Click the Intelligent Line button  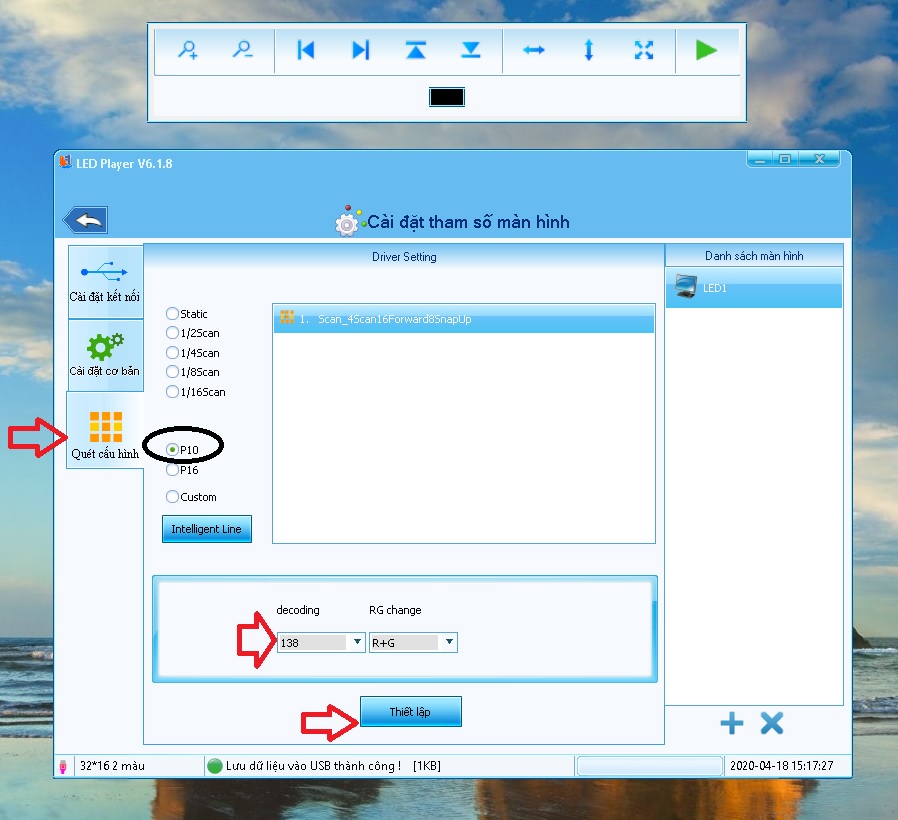[207, 529]
